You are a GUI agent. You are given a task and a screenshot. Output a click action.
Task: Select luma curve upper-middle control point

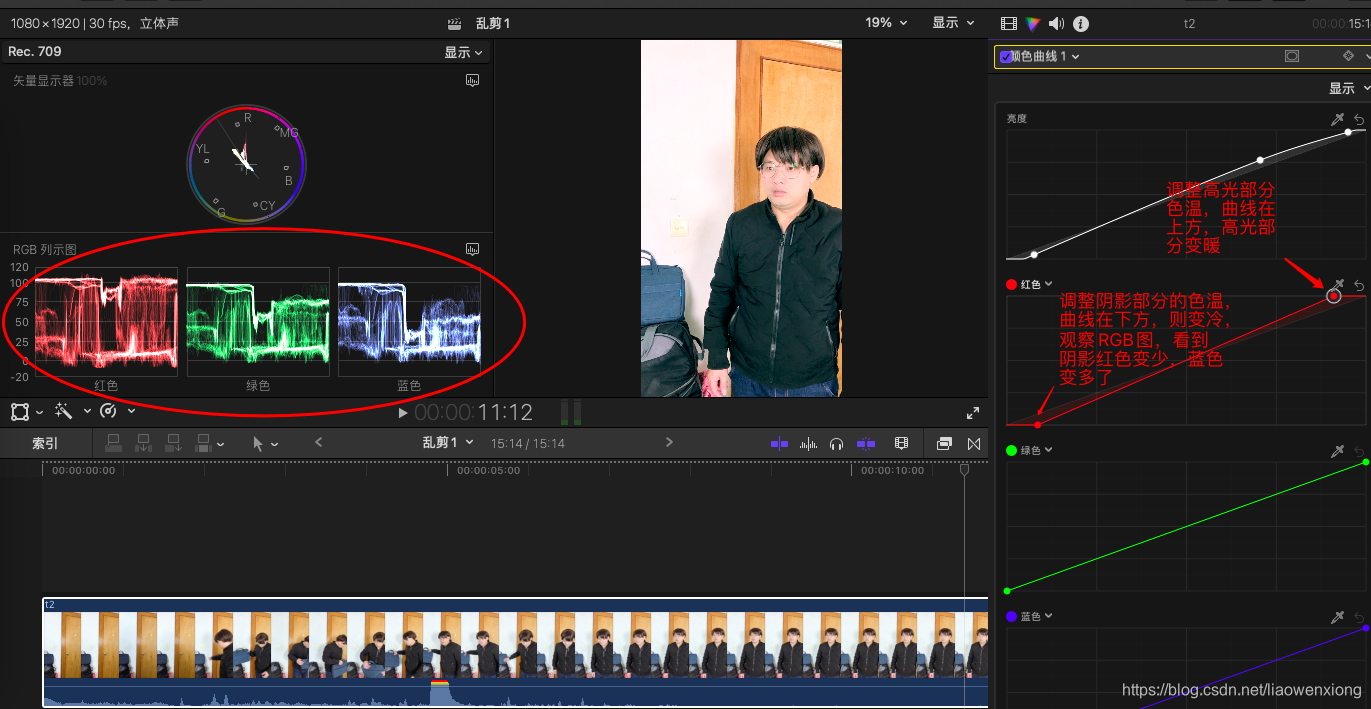coord(1260,160)
